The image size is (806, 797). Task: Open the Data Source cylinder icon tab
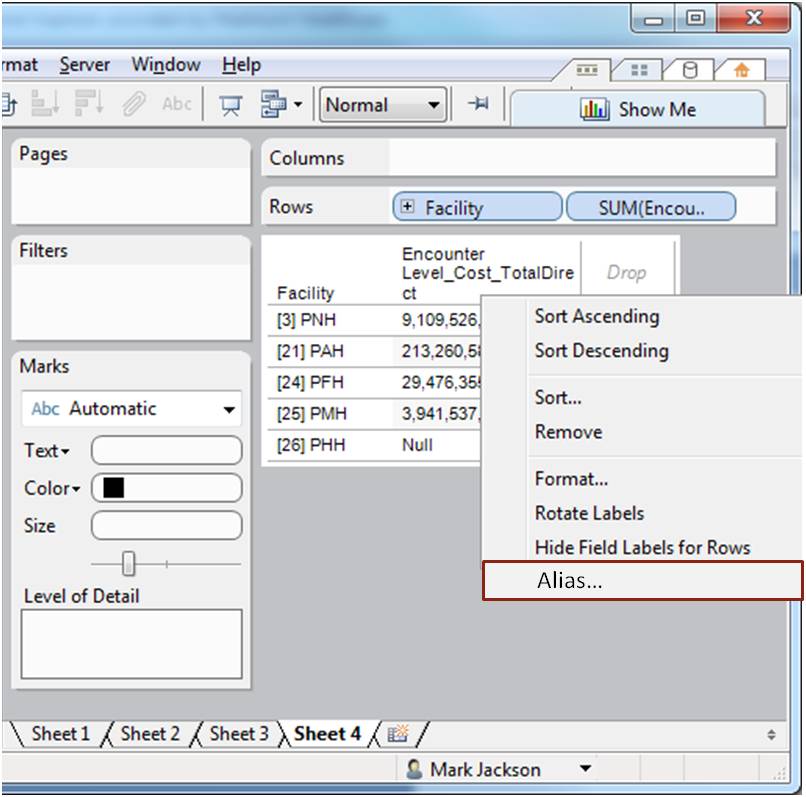[x=691, y=71]
